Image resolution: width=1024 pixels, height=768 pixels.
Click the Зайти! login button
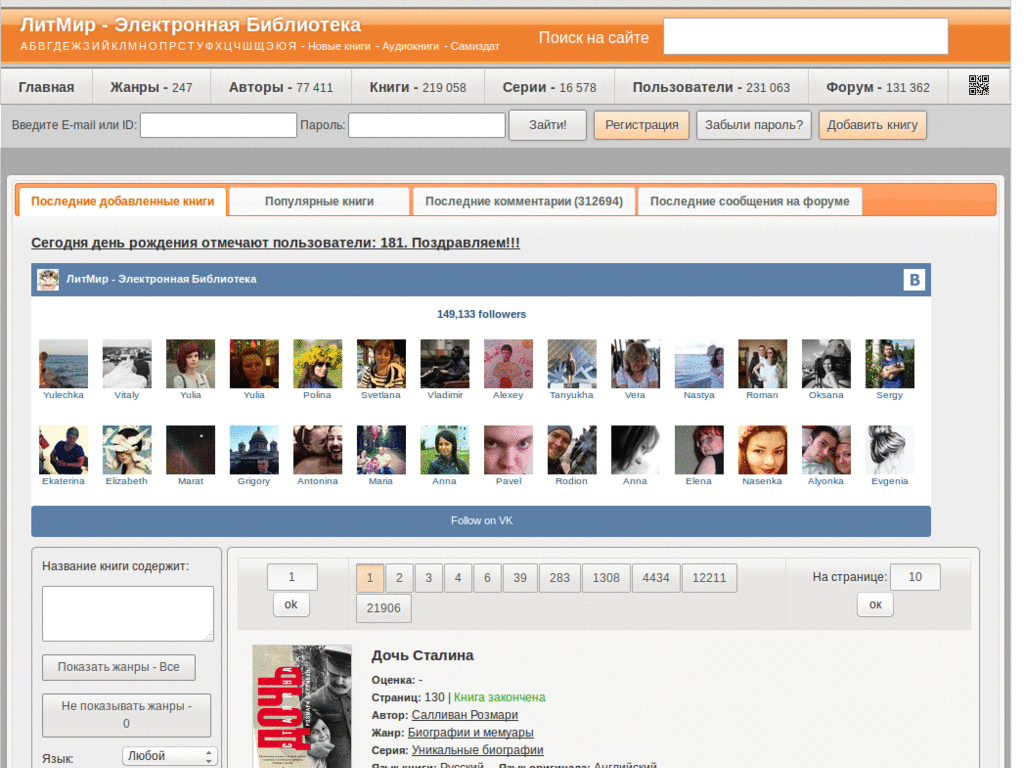548,125
